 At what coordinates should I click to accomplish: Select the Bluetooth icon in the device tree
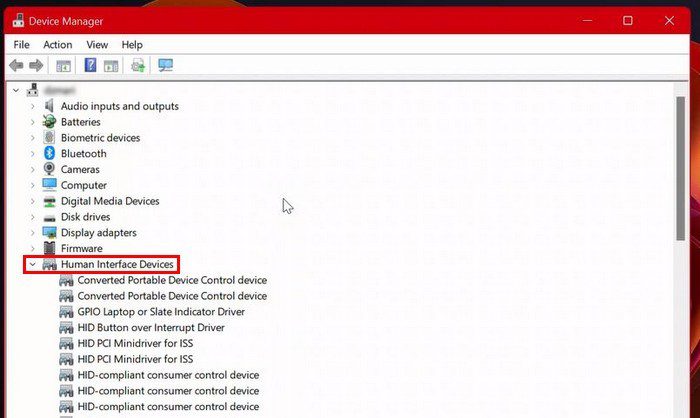tap(49, 154)
